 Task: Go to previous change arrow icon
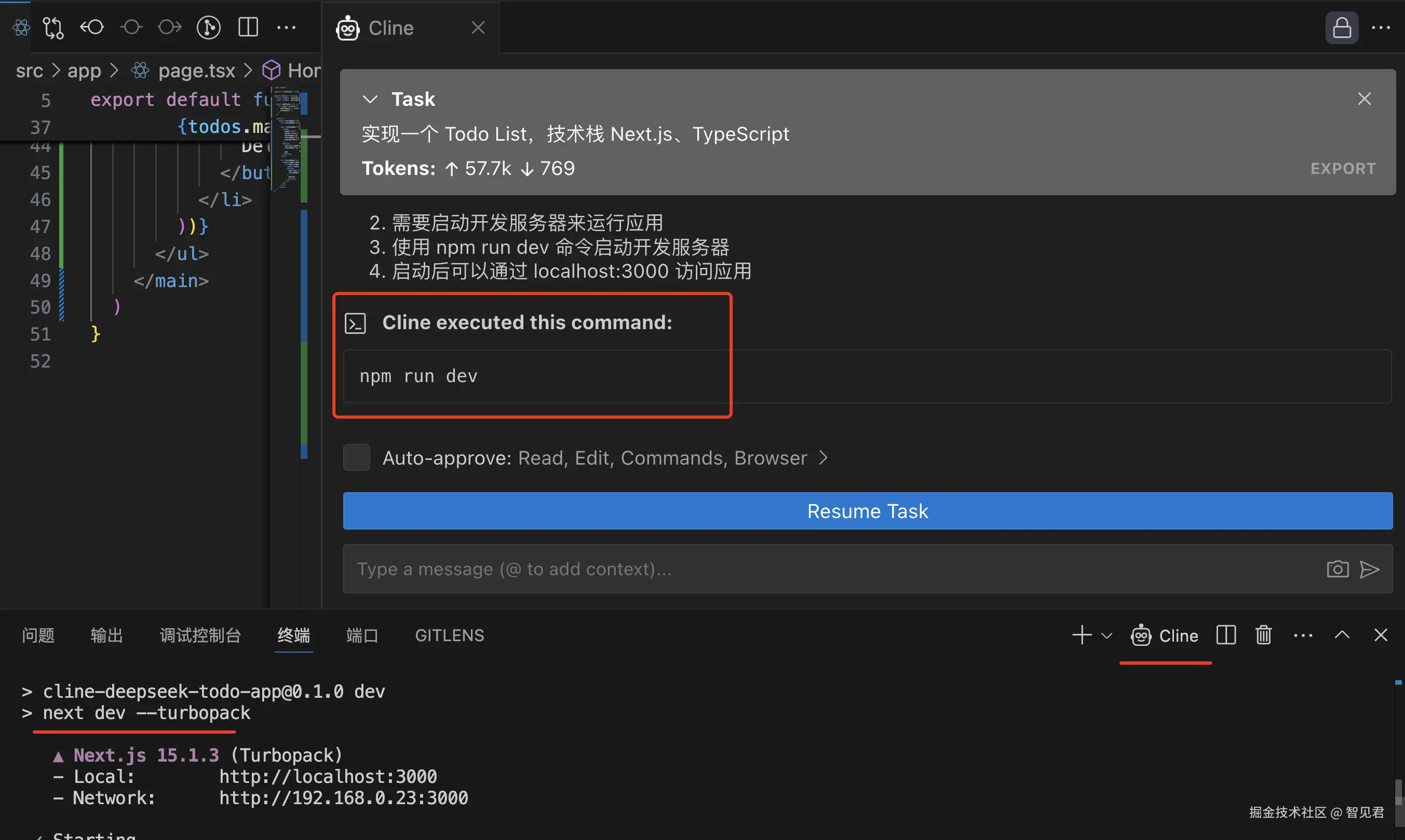coord(92,27)
